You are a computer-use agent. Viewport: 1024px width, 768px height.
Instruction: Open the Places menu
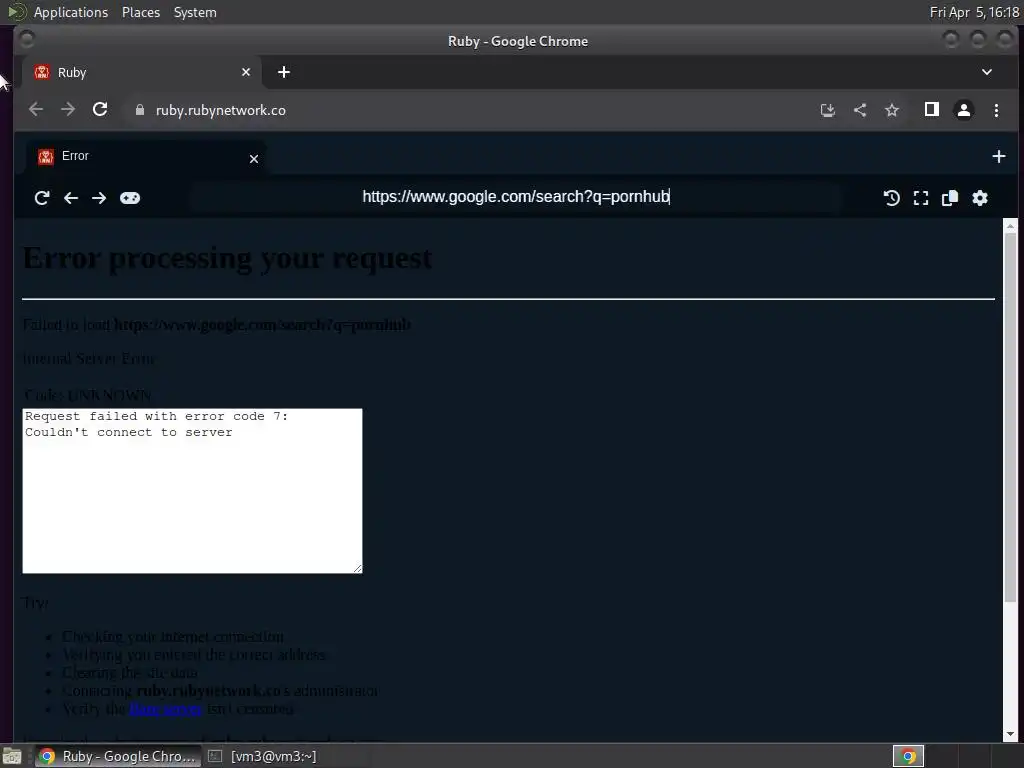140,12
